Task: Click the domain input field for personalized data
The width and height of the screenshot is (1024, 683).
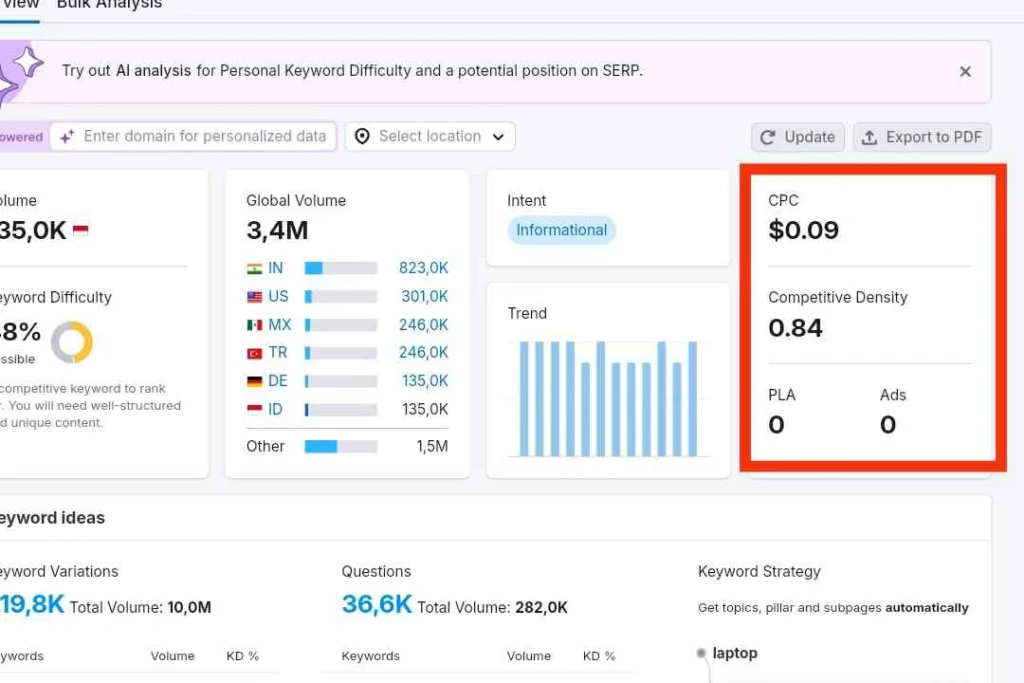Action: 193,136
